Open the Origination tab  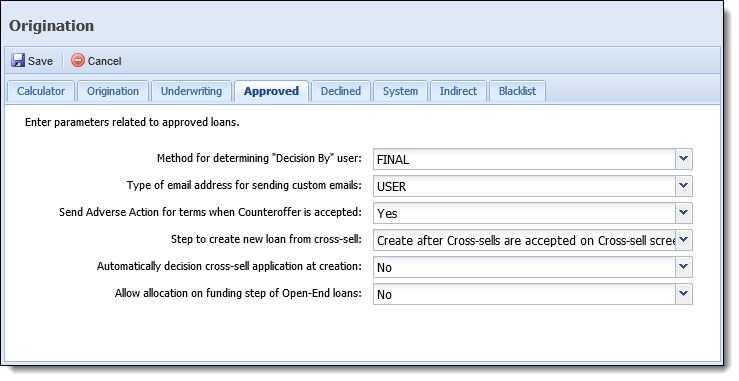[113, 91]
